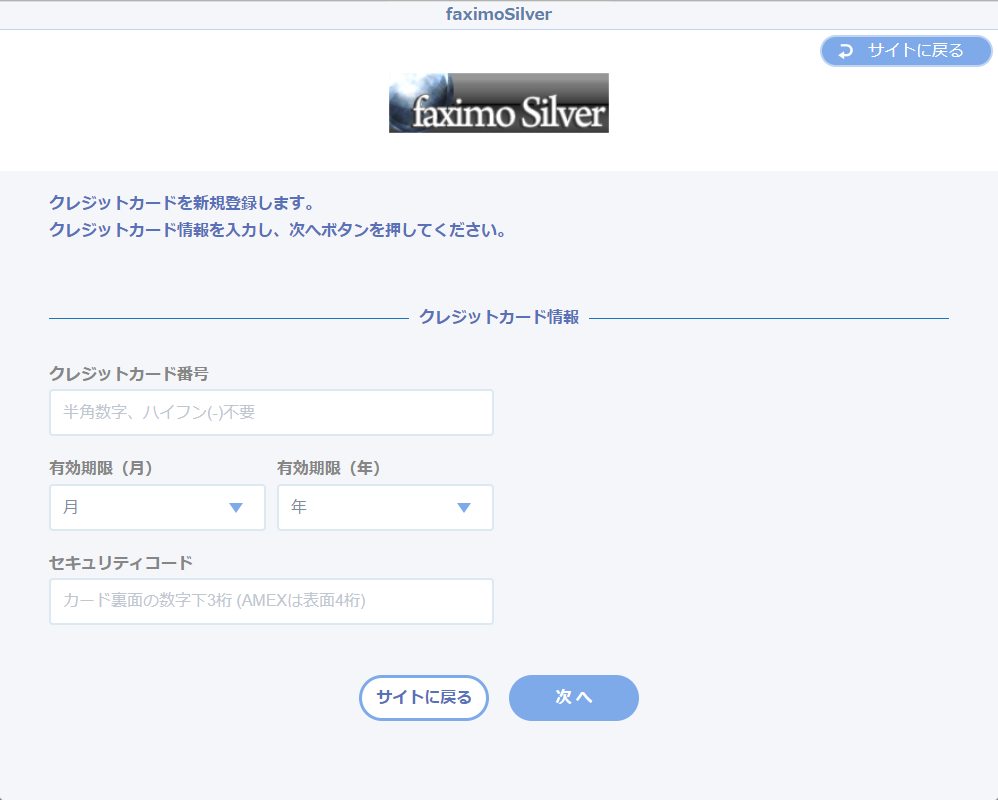Open the 有効期限 年 dropdown
Image resolution: width=998 pixels, height=800 pixels.
[x=385, y=507]
